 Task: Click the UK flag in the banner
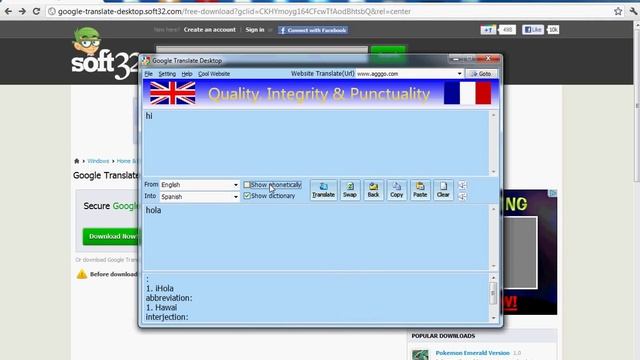(173, 93)
